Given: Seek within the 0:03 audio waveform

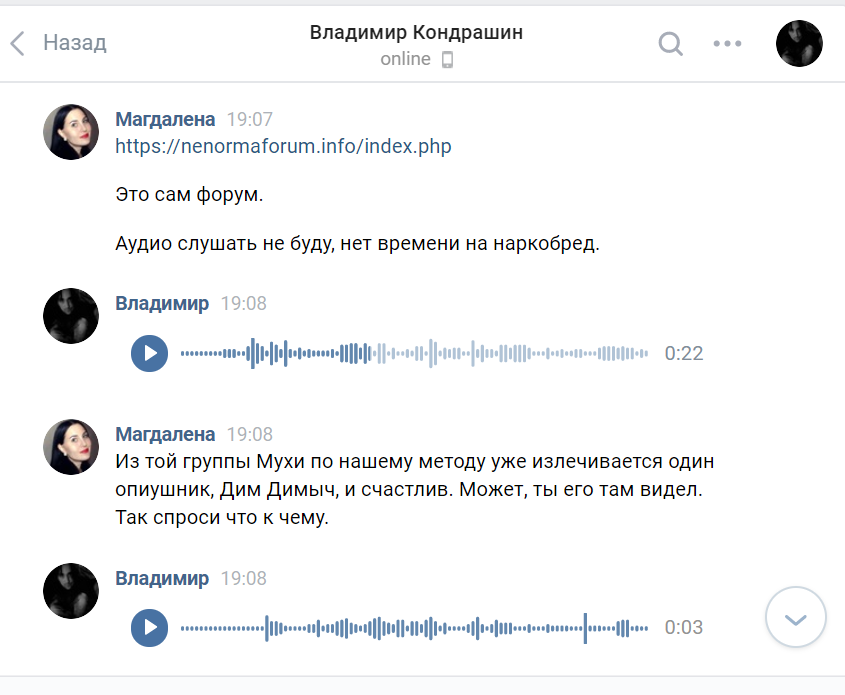Looking at the screenshot, I should pos(414,628).
